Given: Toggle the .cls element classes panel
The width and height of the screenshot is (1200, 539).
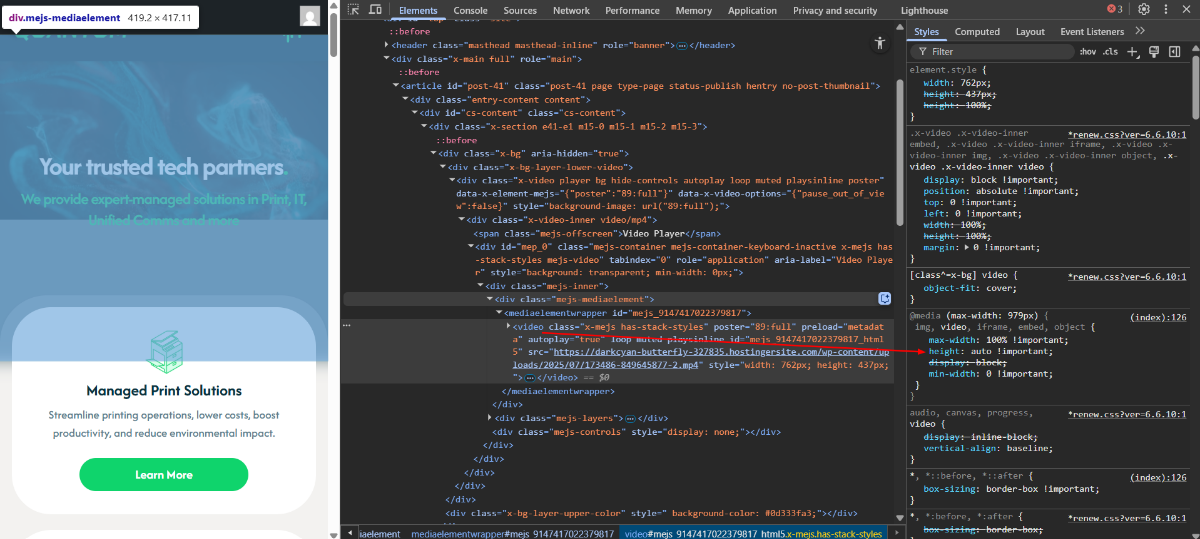Looking at the screenshot, I should (x=1110, y=51).
